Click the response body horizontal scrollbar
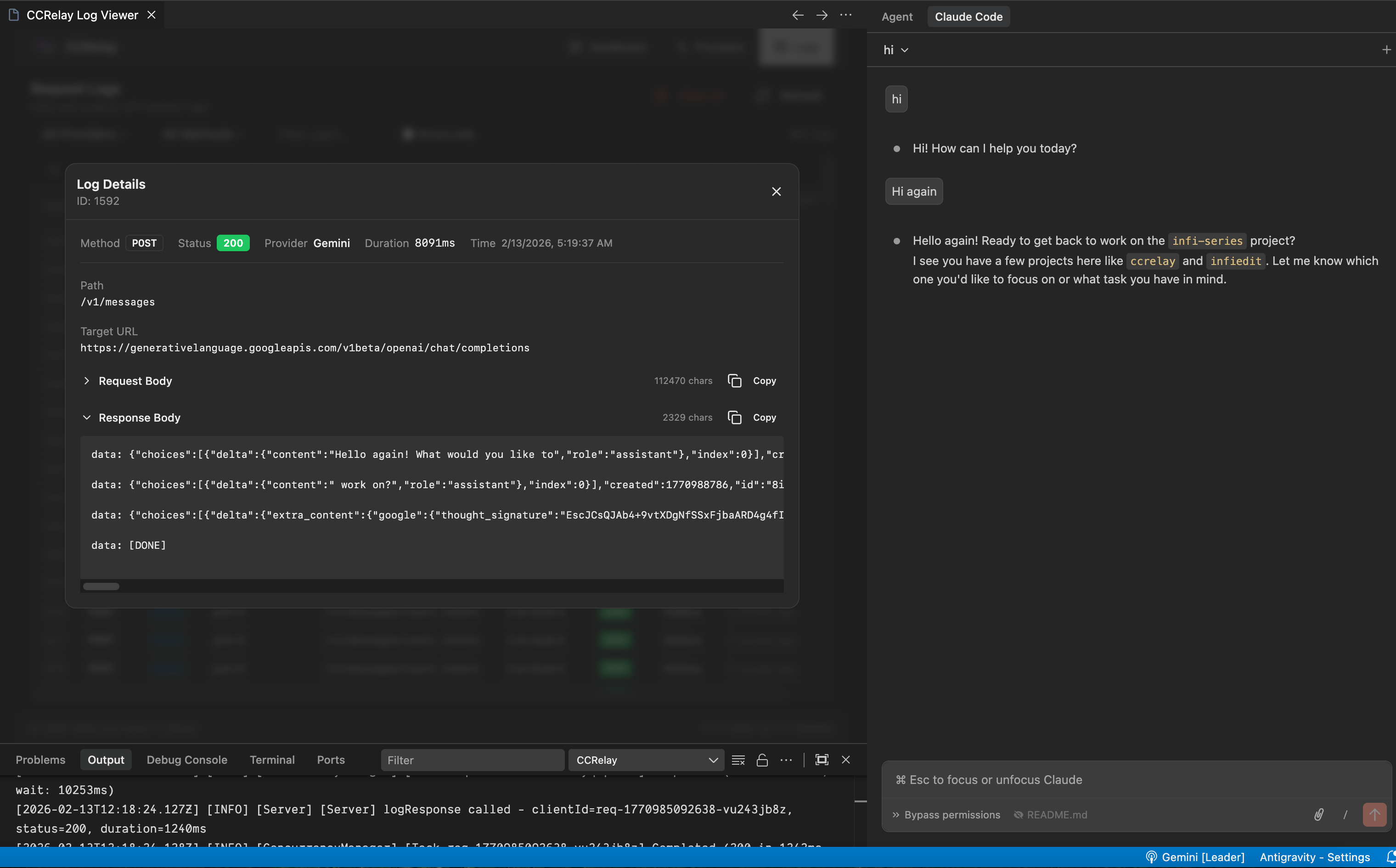Image resolution: width=1396 pixels, height=868 pixels. [x=101, y=587]
